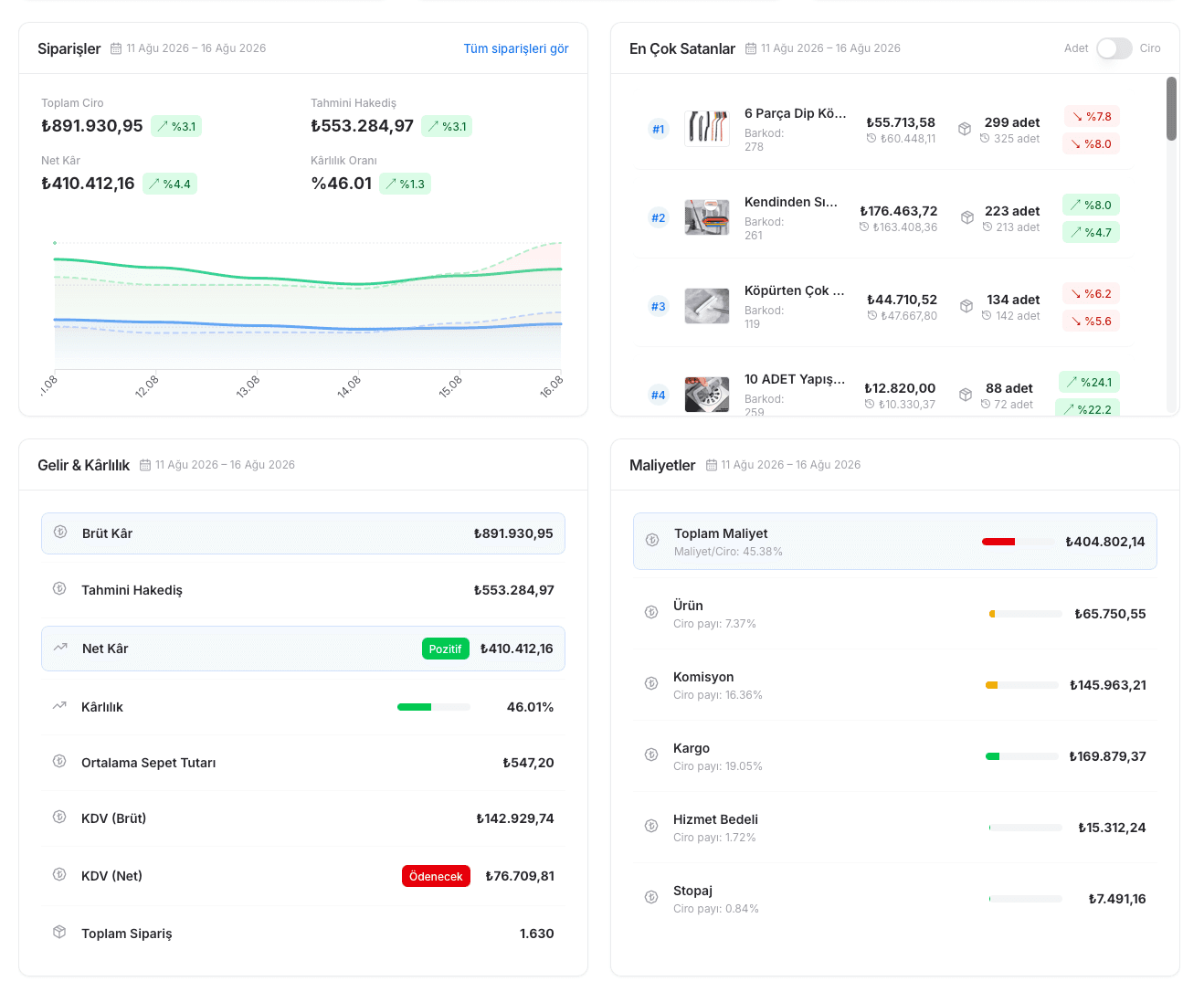Click the lira icon in Brüt Kâr row

point(60,532)
